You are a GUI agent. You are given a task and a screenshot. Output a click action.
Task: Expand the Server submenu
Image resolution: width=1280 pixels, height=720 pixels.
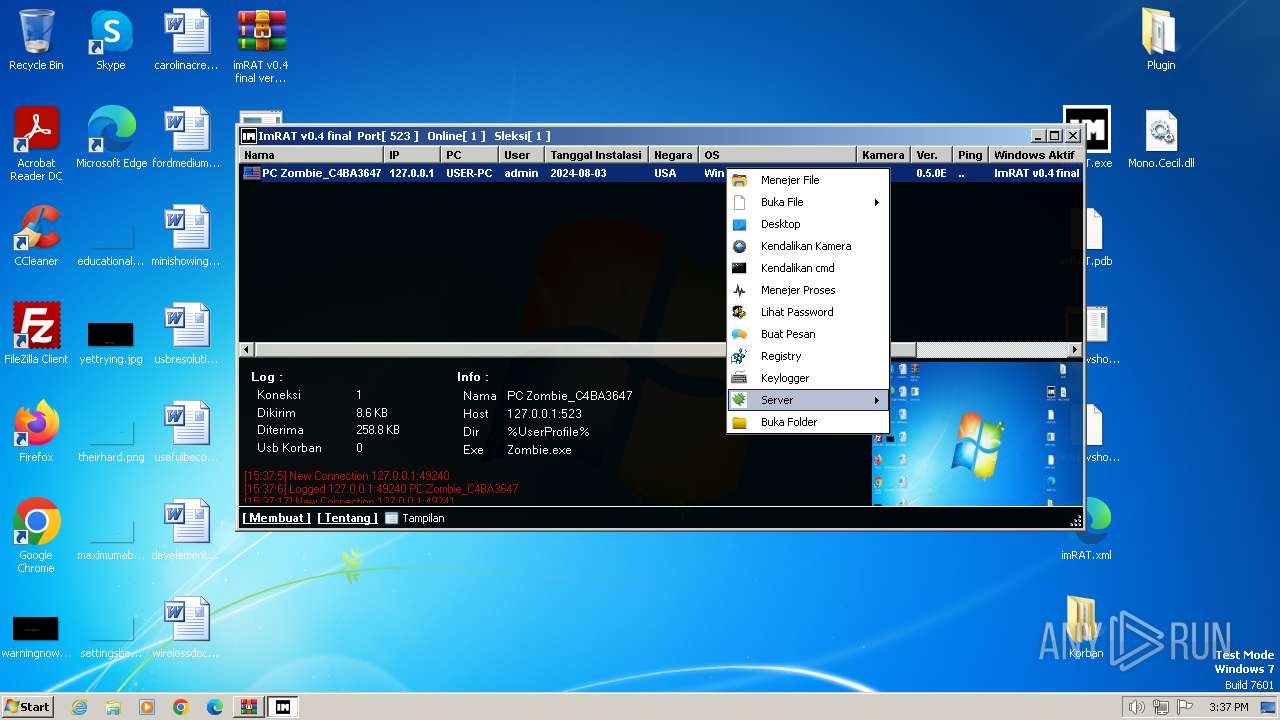[808, 400]
